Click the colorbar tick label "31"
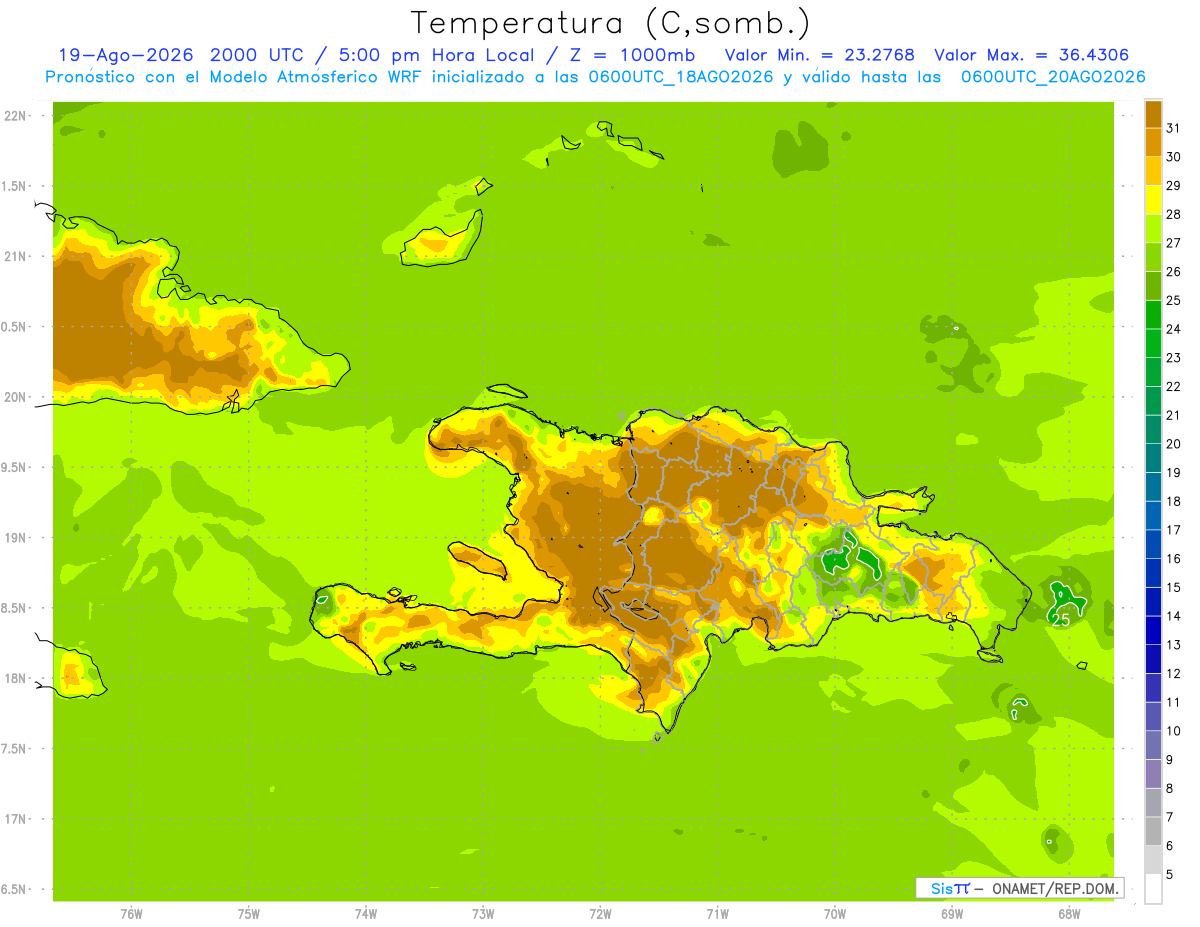1200x927 pixels. (1174, 128)
